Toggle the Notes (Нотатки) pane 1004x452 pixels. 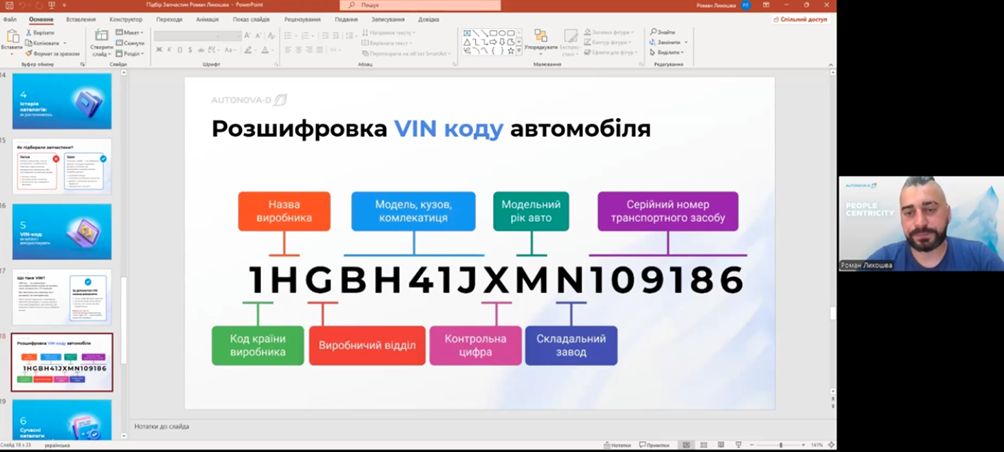(619, 445)
